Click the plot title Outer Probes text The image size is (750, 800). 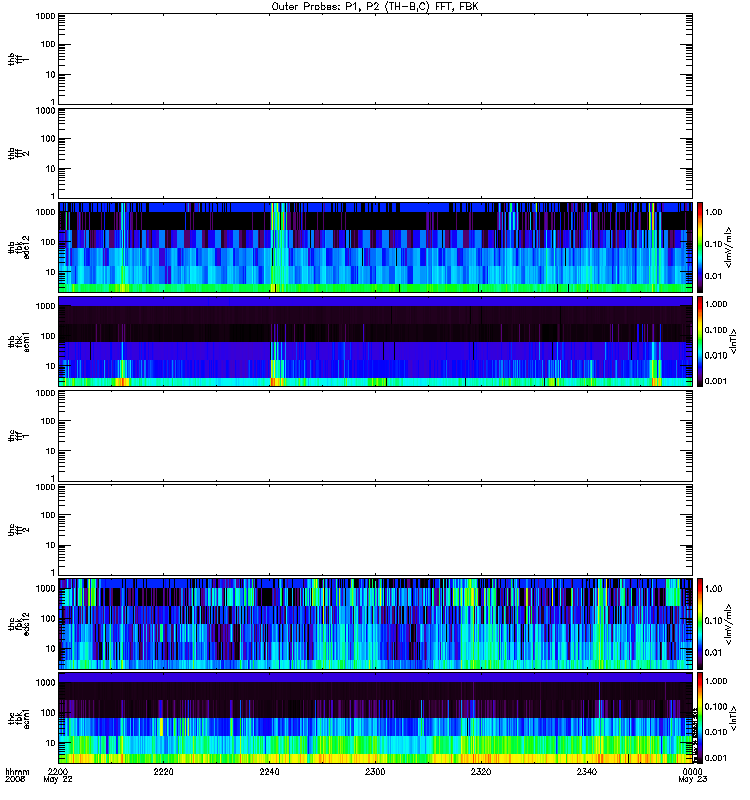tap(374, 6)
